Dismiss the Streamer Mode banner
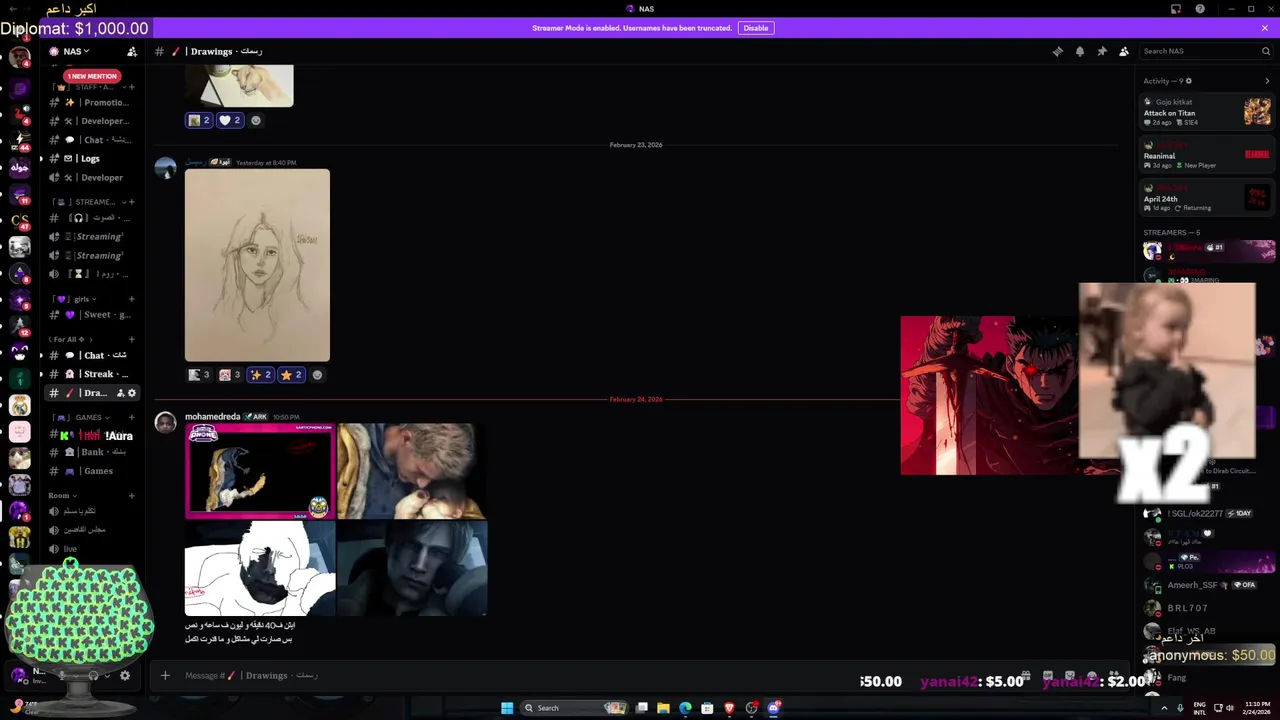Viewport: 1280px width, 720px height. (1265, 28)
